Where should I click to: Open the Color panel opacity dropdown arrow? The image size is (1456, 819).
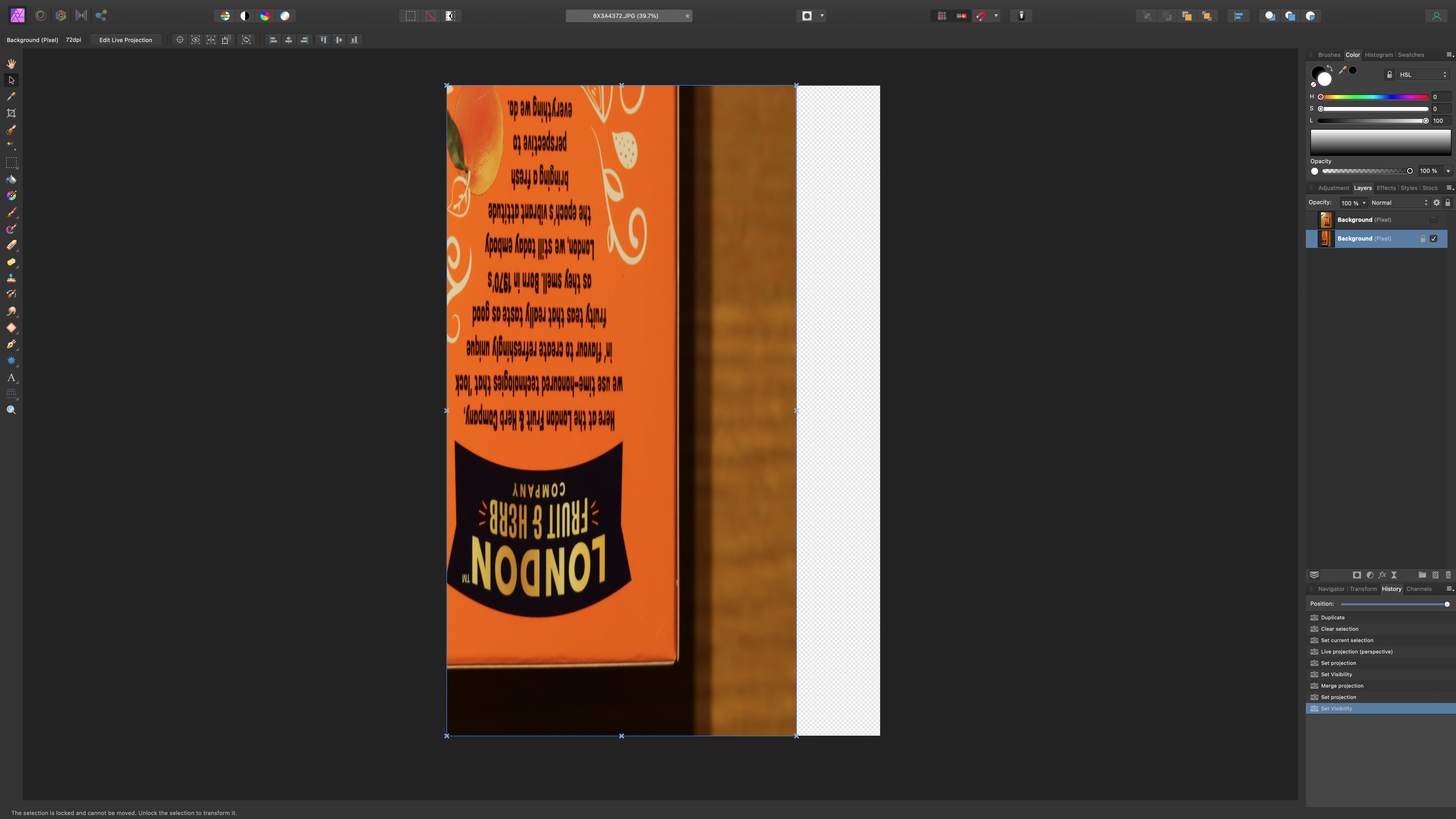[1447, 171]
